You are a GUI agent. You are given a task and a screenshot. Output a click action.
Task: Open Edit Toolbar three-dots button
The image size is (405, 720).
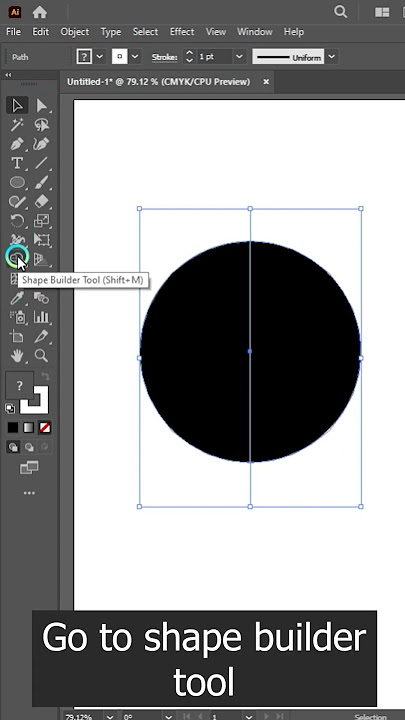click(29, 493)
